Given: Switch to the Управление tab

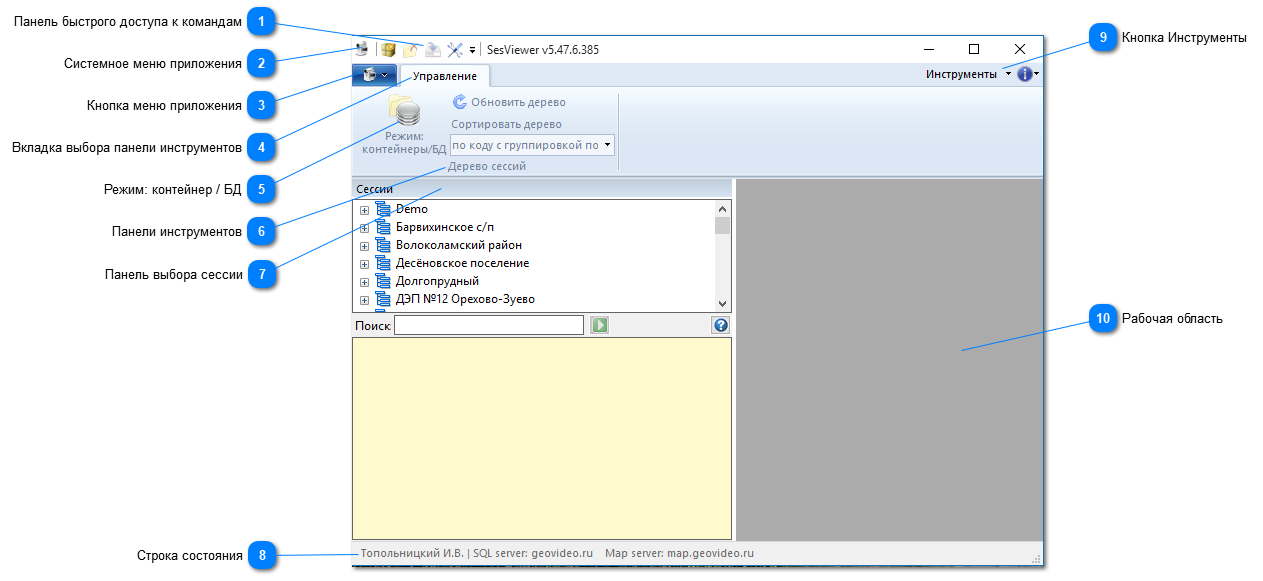Looking at the screenshot, I should [445, 76].
